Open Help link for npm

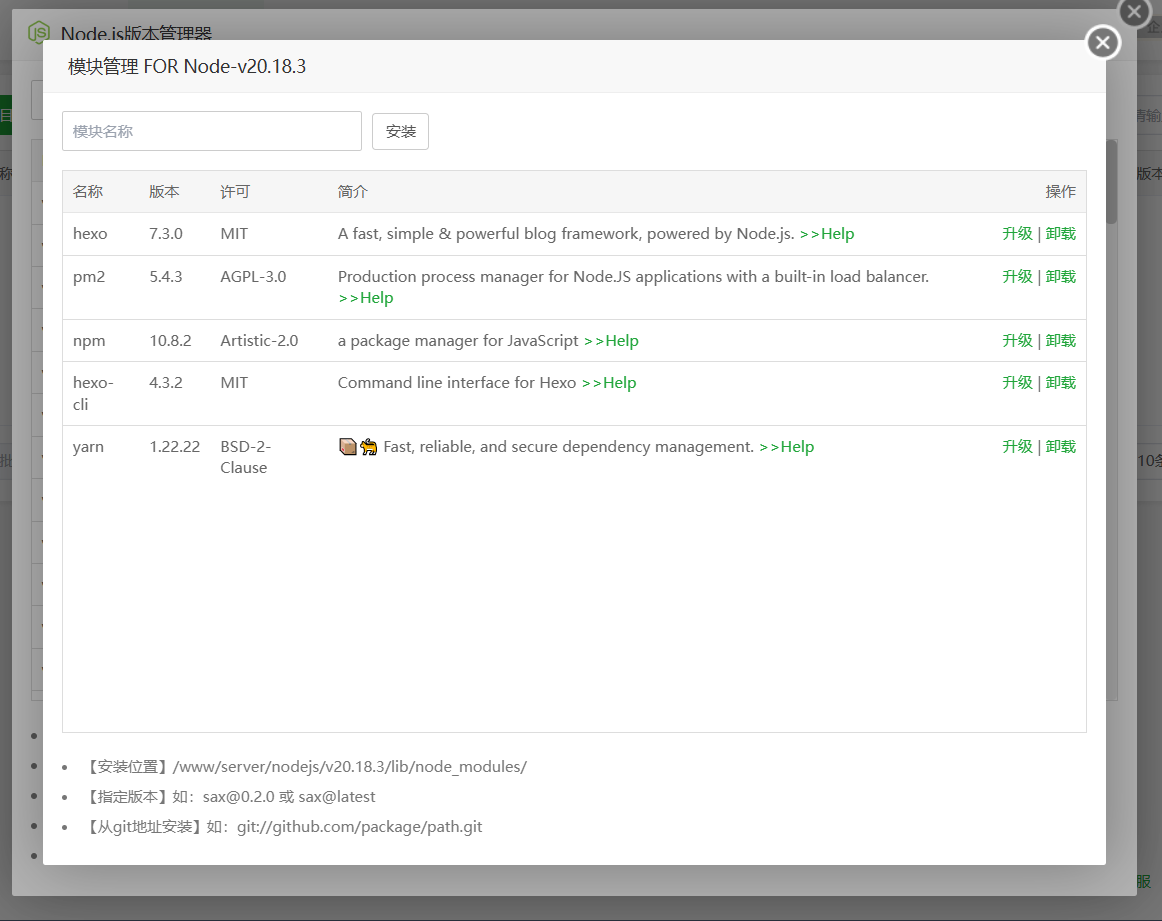click(611, 341)
